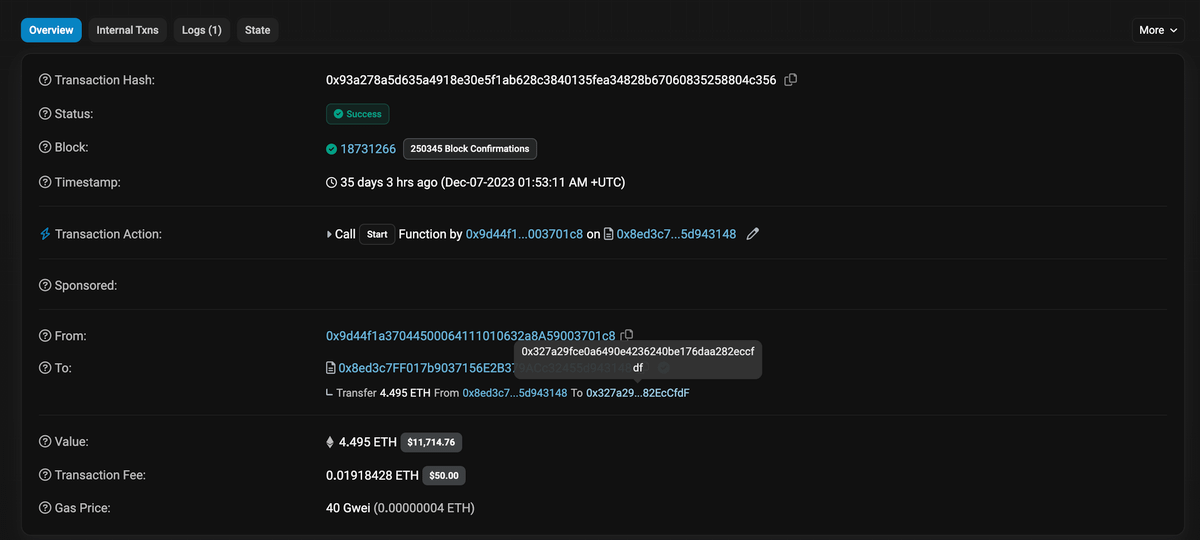The width and height of the screenshot is (1200, 540).
Task: Open the More dropdown menu
Action: (1157, 30)
